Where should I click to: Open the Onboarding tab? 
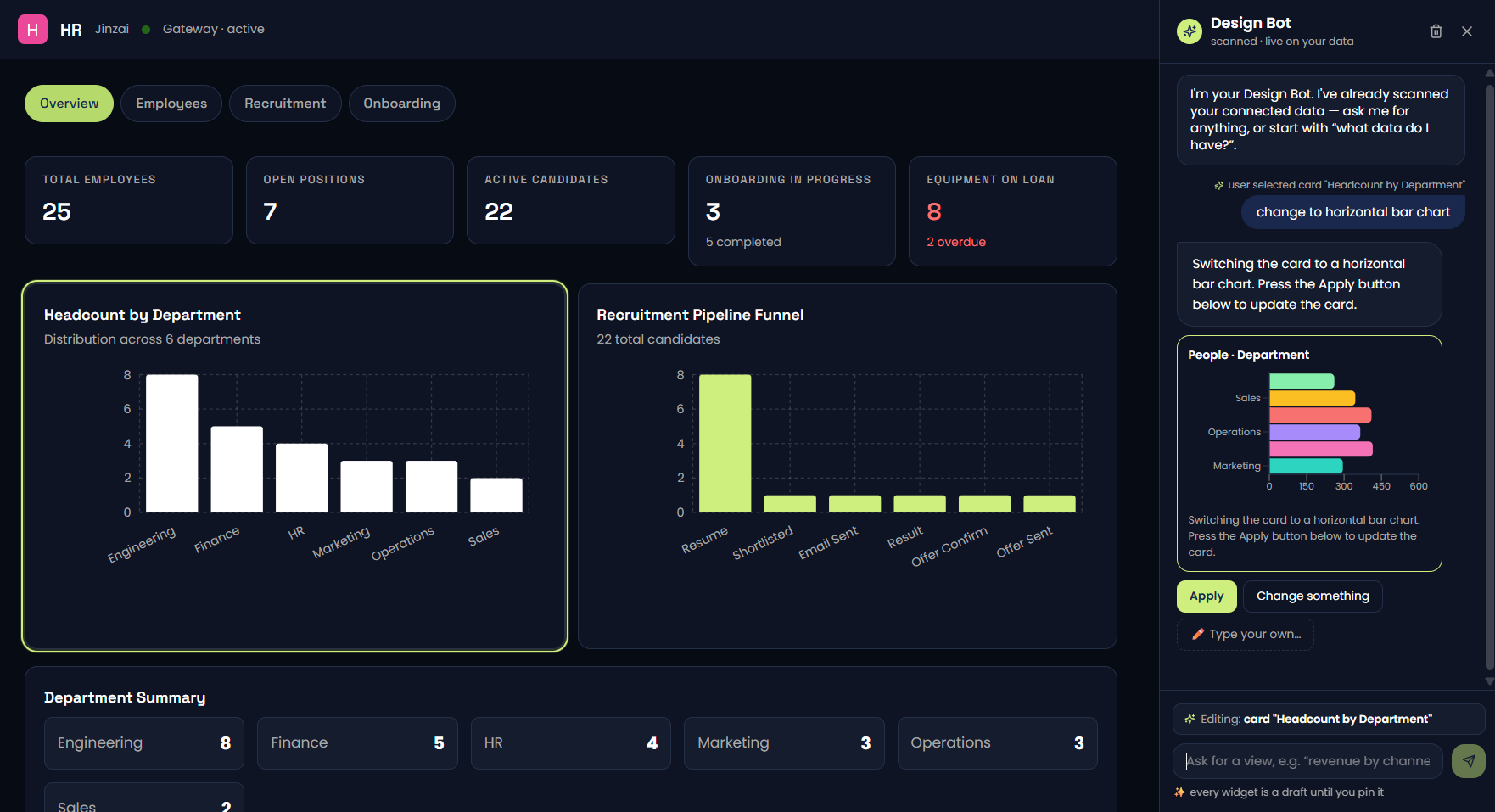click(x=401, y=104)
